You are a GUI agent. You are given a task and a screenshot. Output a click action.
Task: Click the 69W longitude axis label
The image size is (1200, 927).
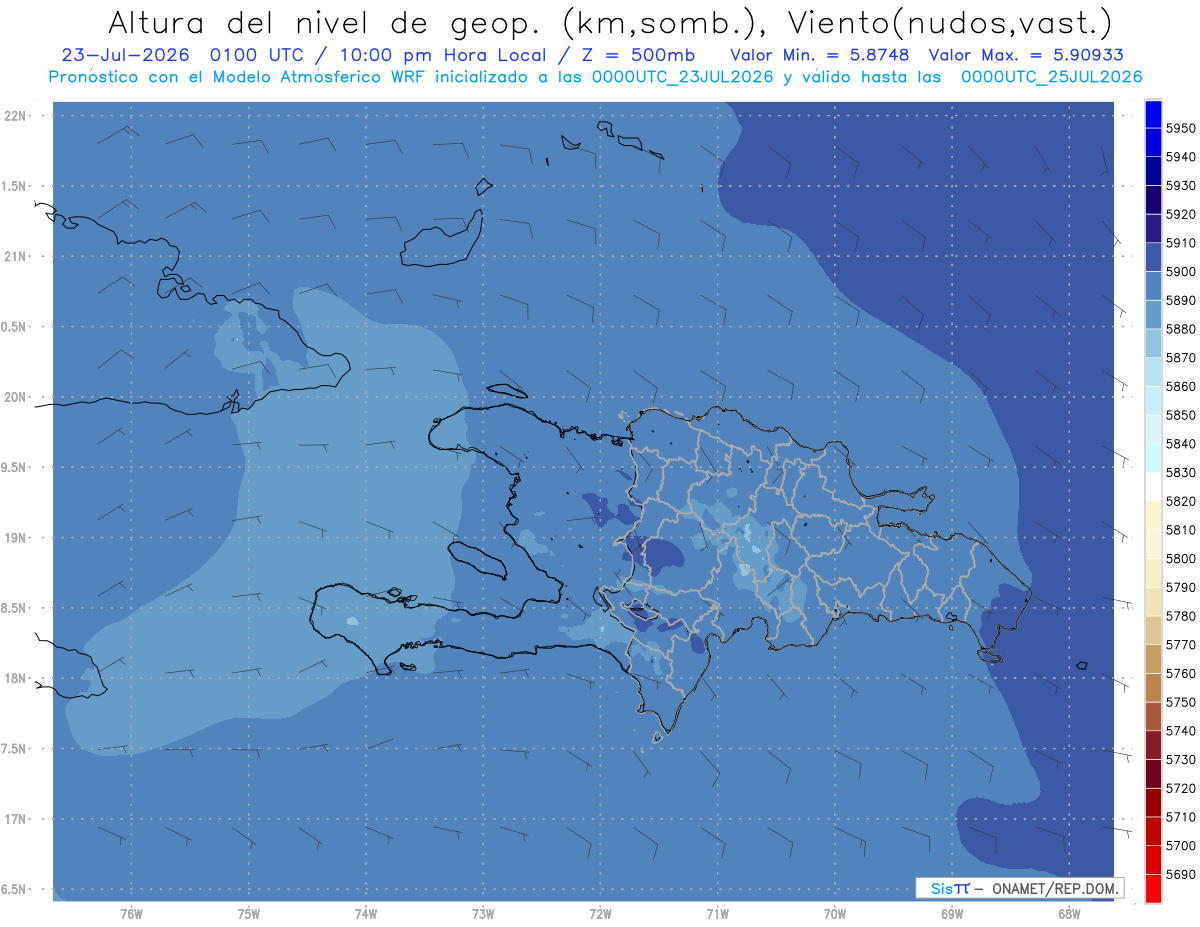952,913
